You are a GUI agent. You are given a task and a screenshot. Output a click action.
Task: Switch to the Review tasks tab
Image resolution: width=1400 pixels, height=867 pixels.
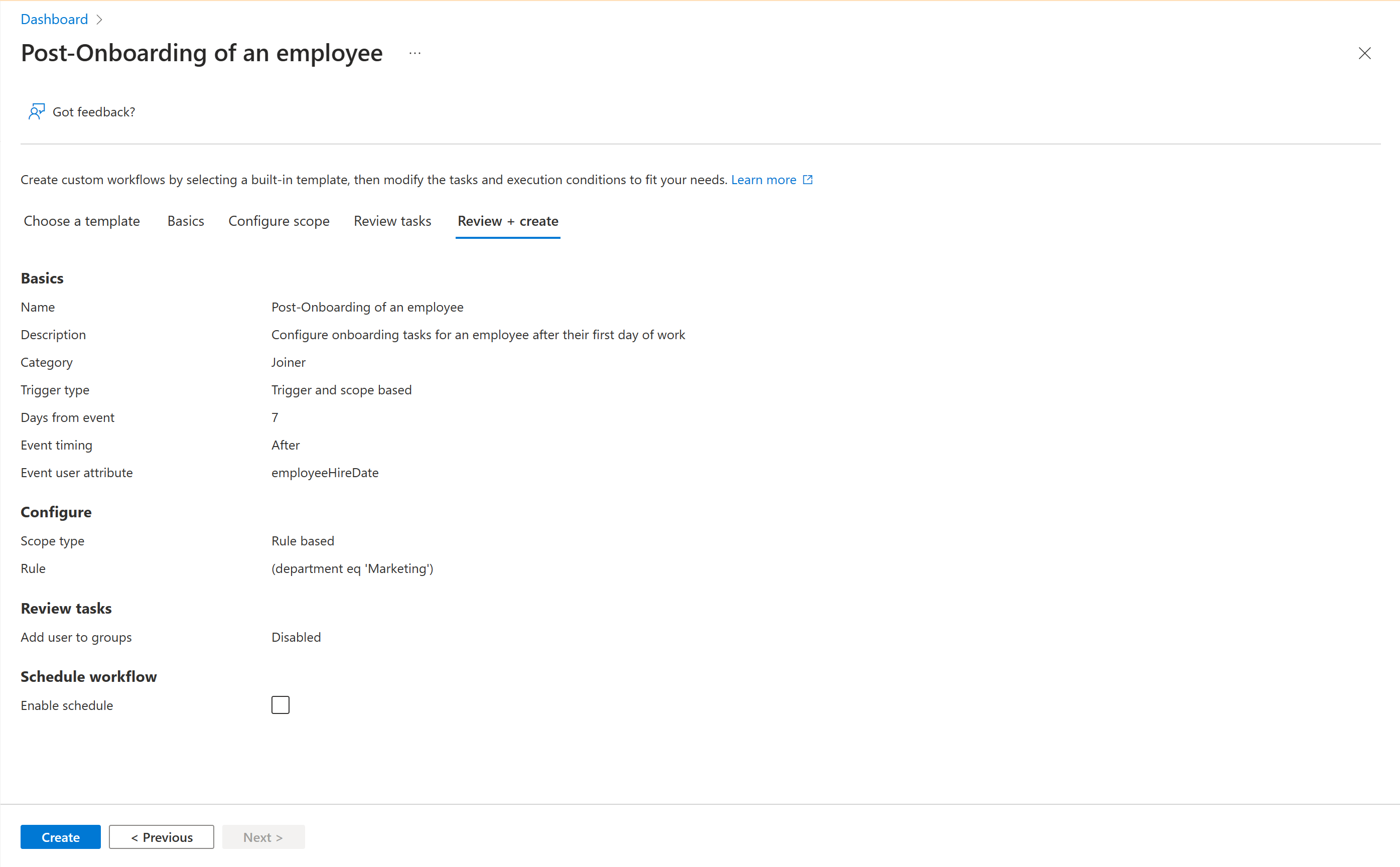point(392,221)
